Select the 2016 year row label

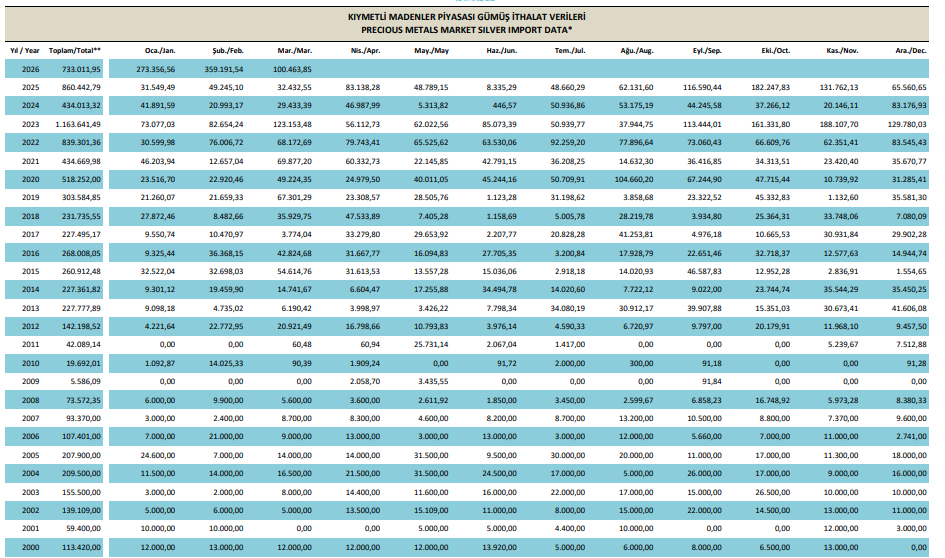click(x=31, y=253)
